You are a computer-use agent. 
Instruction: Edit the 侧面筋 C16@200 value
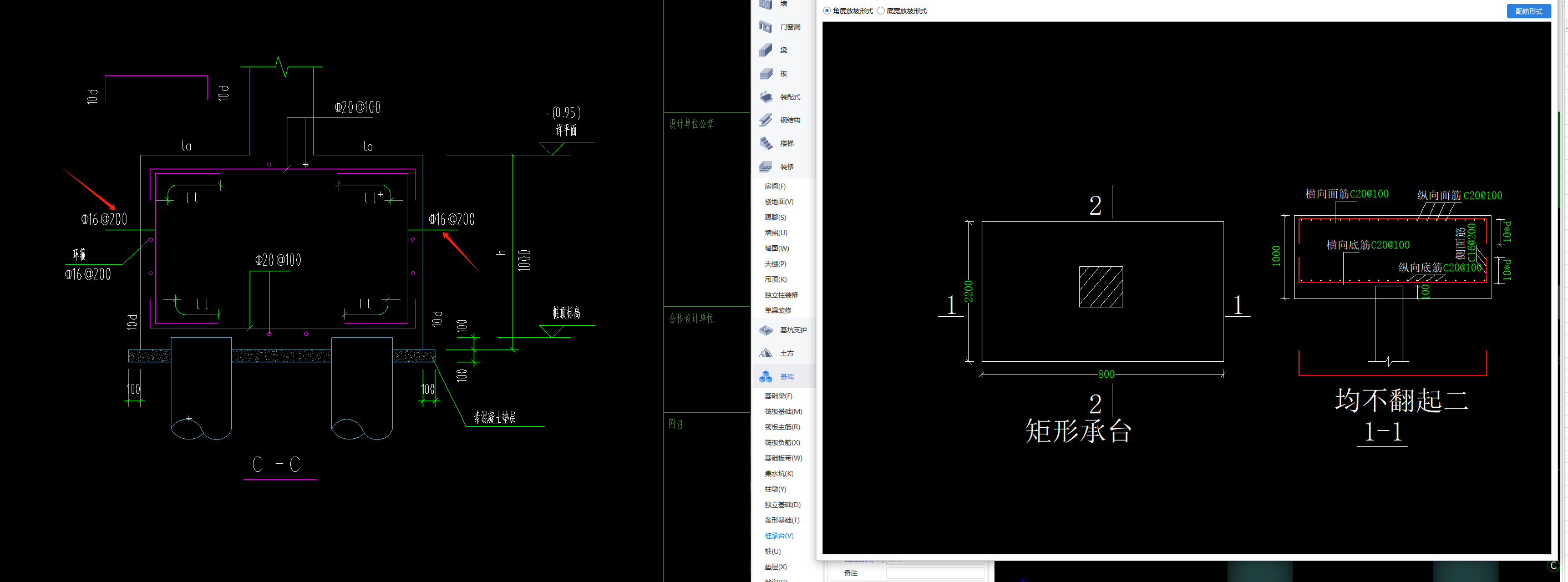[x=1471, y=242]
